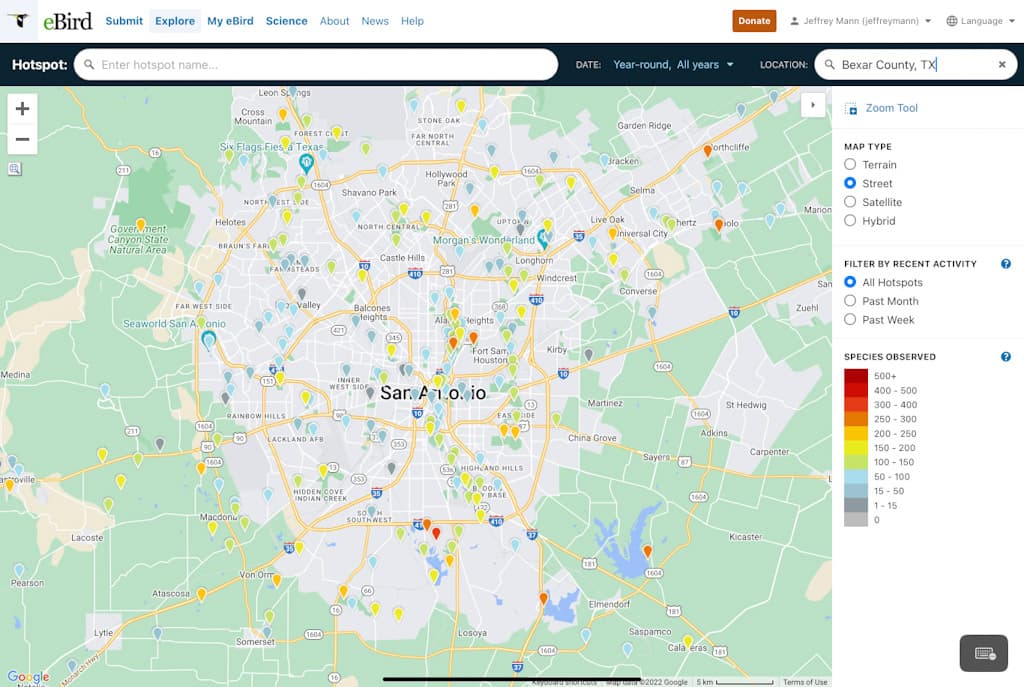
Task: Click the orange hotspot pin near Cibolo
Action: [718, 225]
